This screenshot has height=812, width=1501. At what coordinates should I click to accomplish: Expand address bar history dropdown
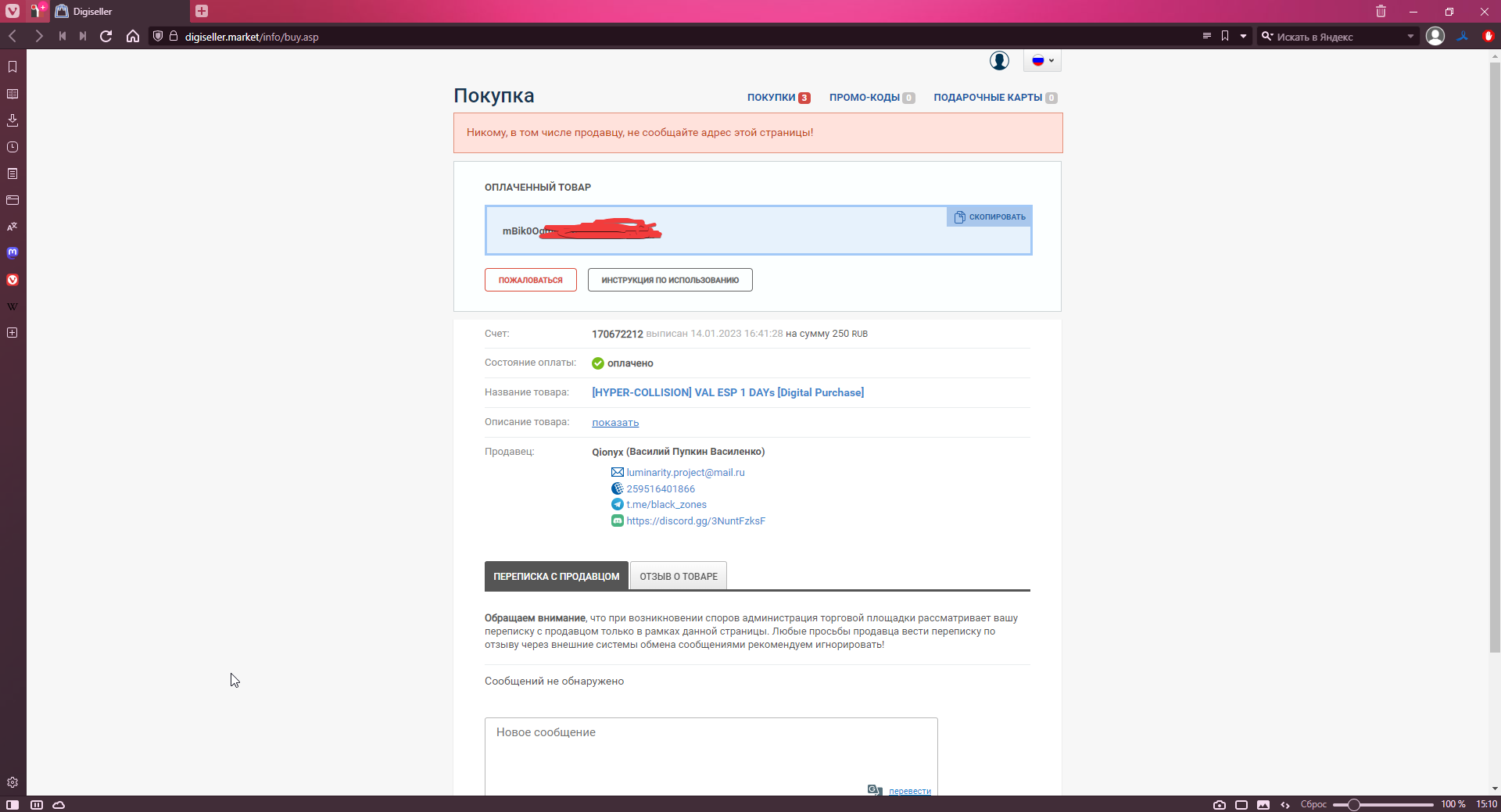pos(1243,36)
